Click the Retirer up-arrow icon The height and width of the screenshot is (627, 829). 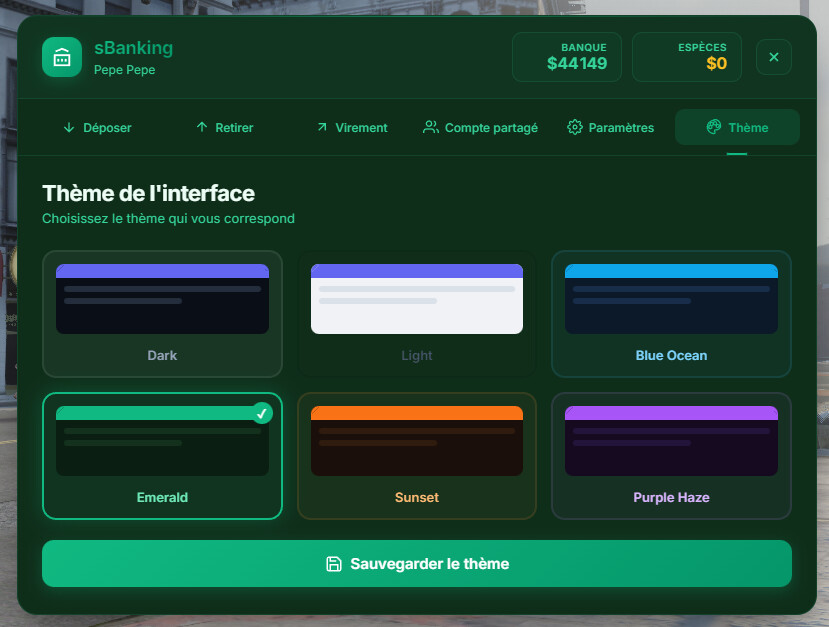point(201,127)
